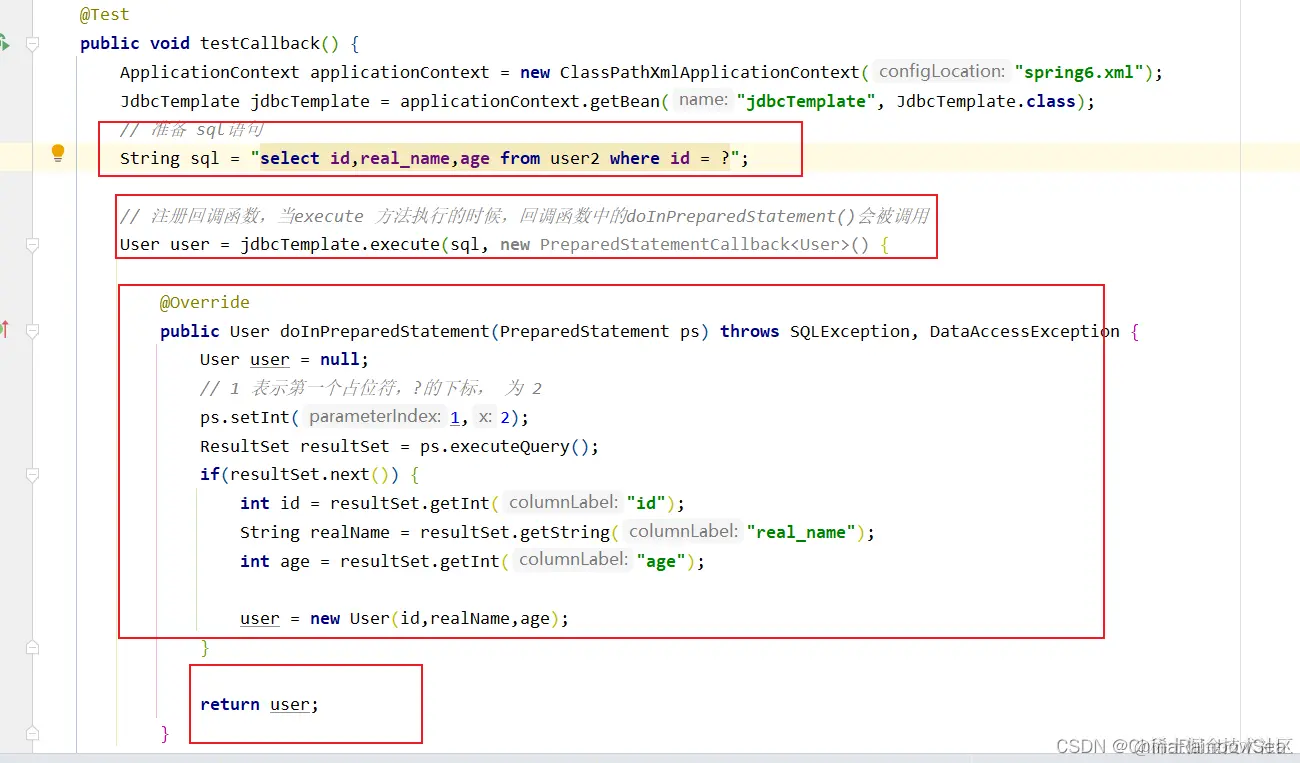Screen dimensions: 1300x763
Task: Click the run test gutter icon beside testCallback
Action: click(x=4, y=43)
